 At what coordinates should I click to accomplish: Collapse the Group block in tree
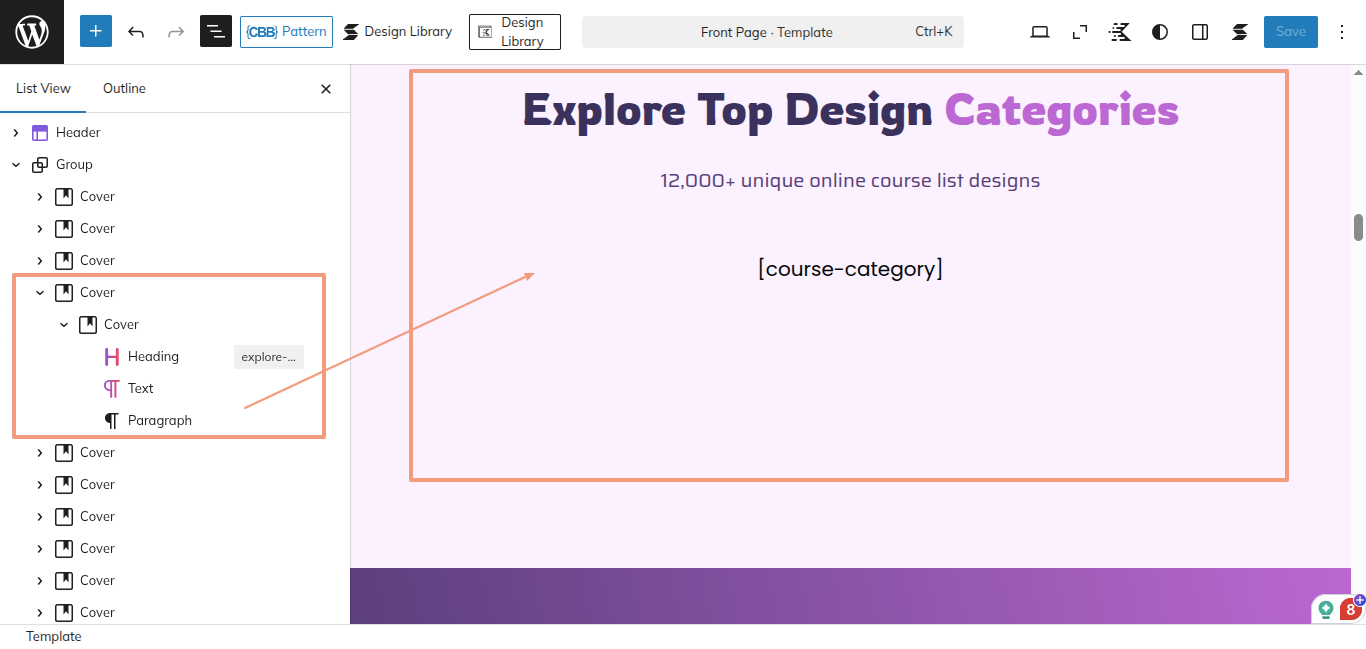point(16,164)
